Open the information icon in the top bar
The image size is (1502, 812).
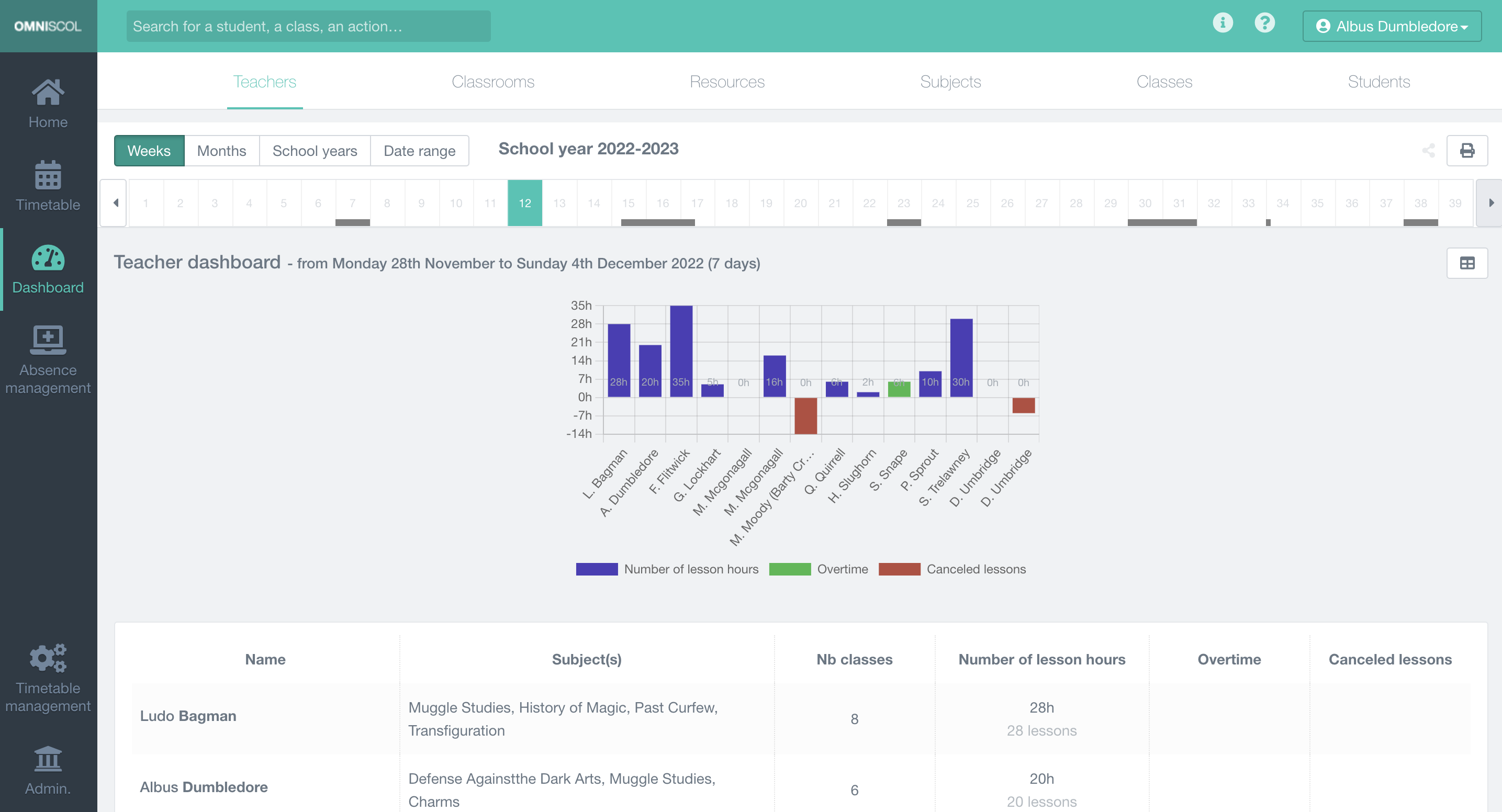click(x=1223, y=24)
